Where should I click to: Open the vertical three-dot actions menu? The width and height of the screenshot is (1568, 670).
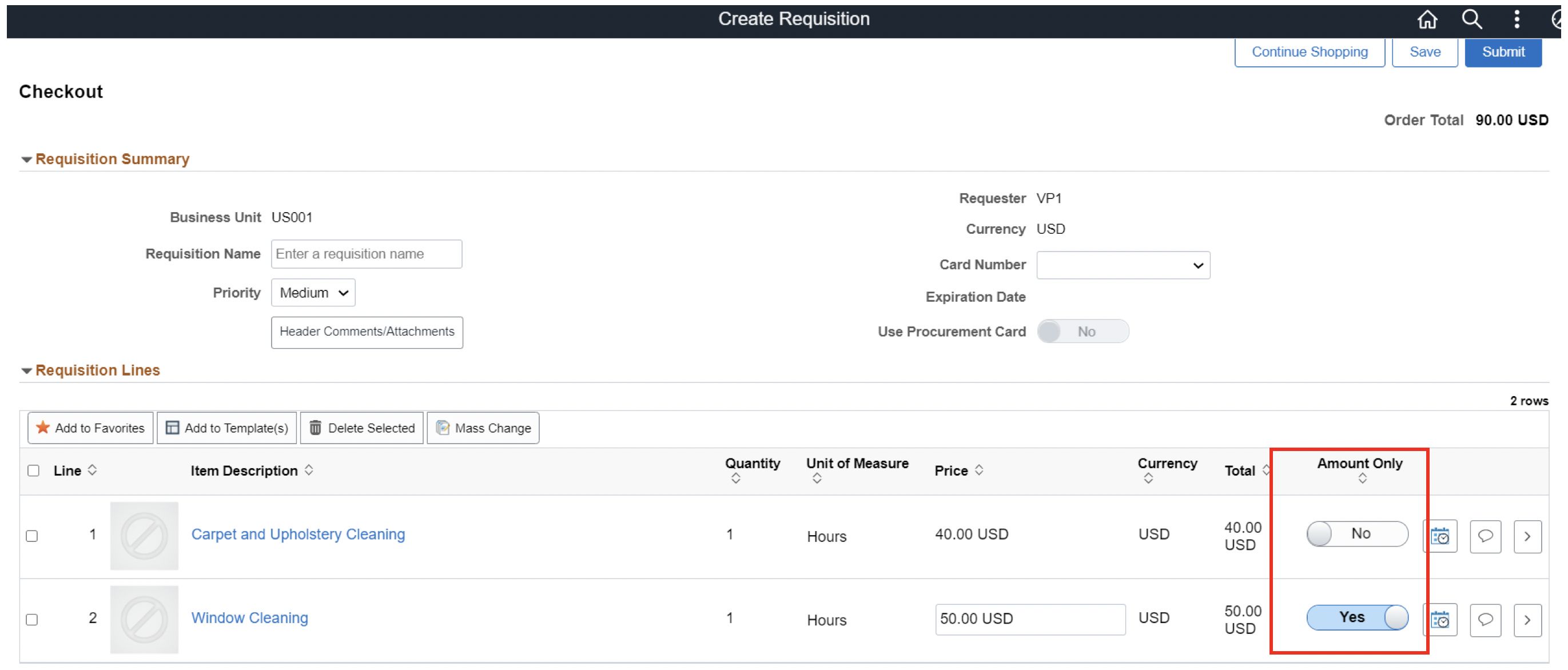click(x=1517, y=19)
